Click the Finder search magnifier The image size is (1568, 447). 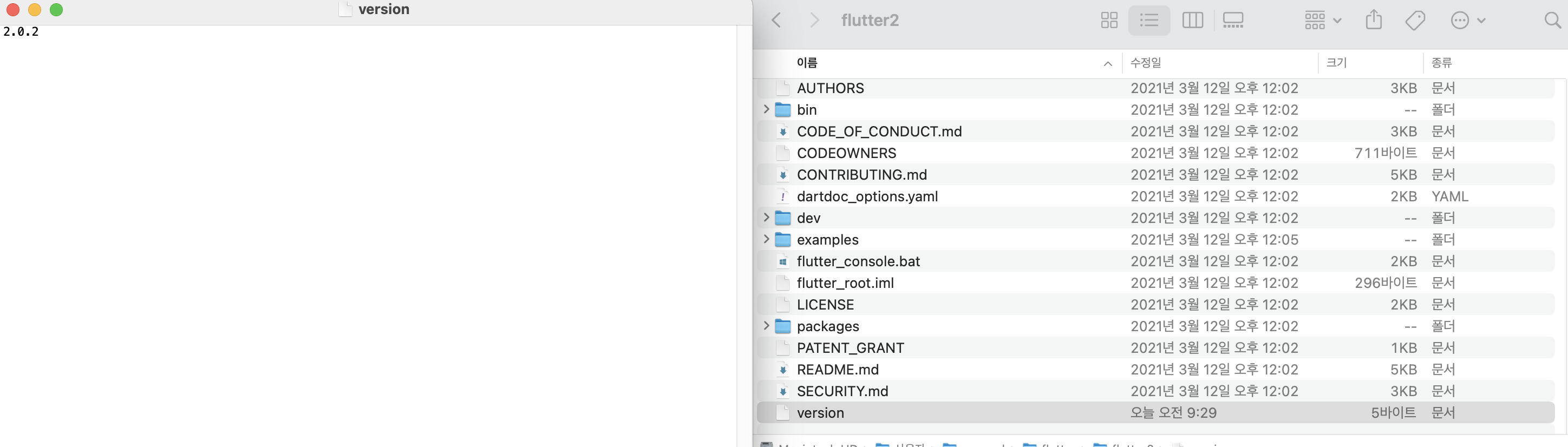tap(1552, 20)
